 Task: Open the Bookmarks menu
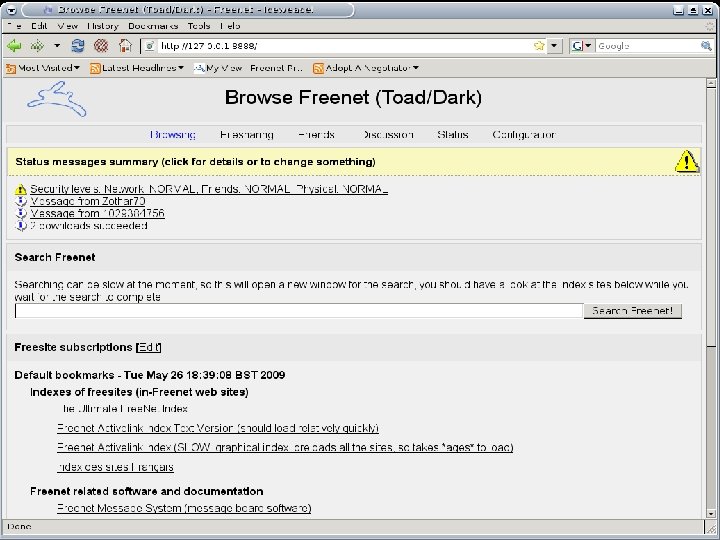pos(153,26)
